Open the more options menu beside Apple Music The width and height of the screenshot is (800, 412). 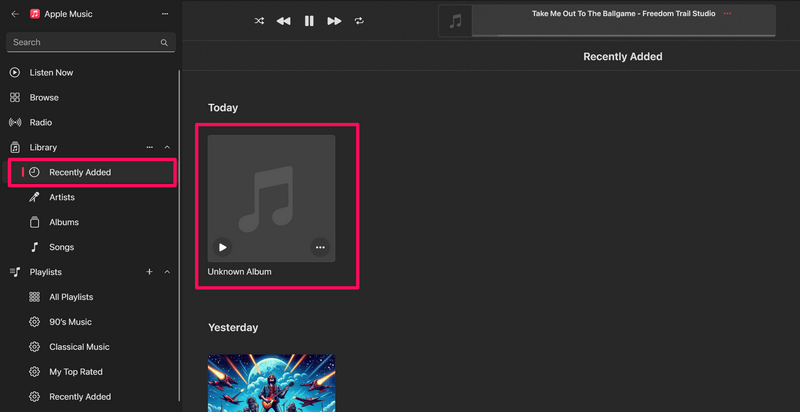tap(165, 14)
